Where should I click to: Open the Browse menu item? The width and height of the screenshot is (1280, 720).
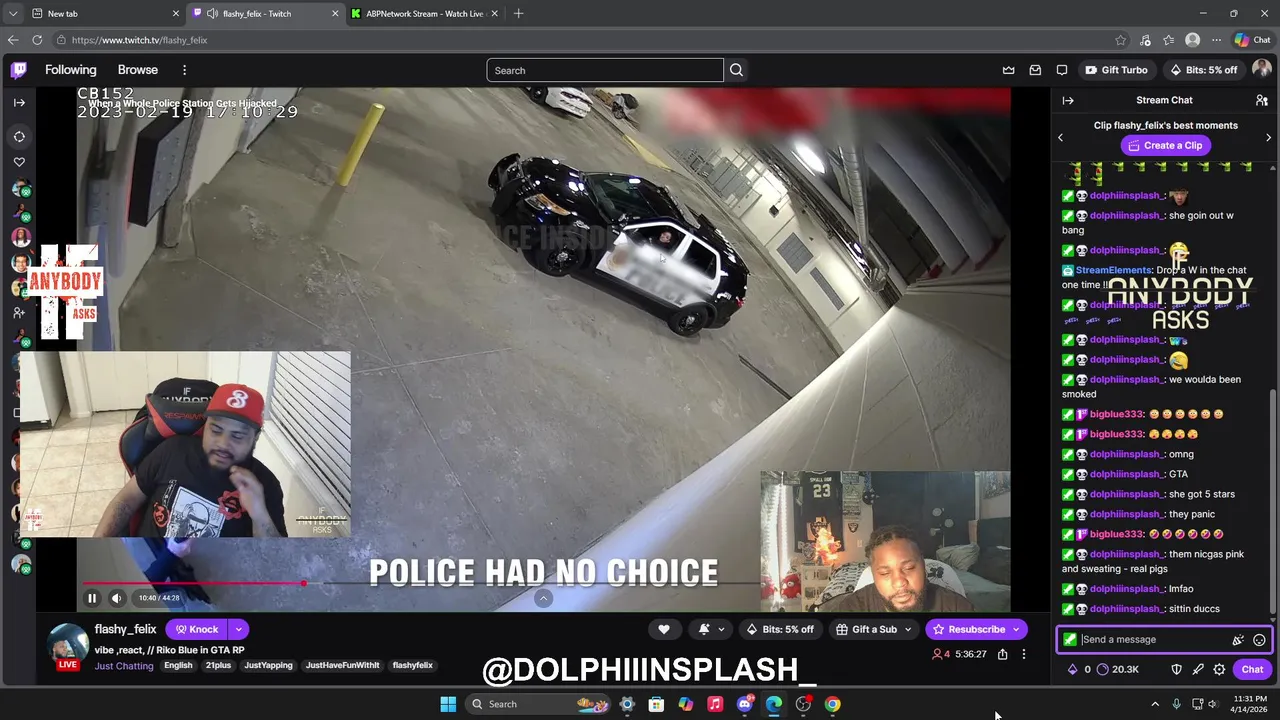click(138, 70)
